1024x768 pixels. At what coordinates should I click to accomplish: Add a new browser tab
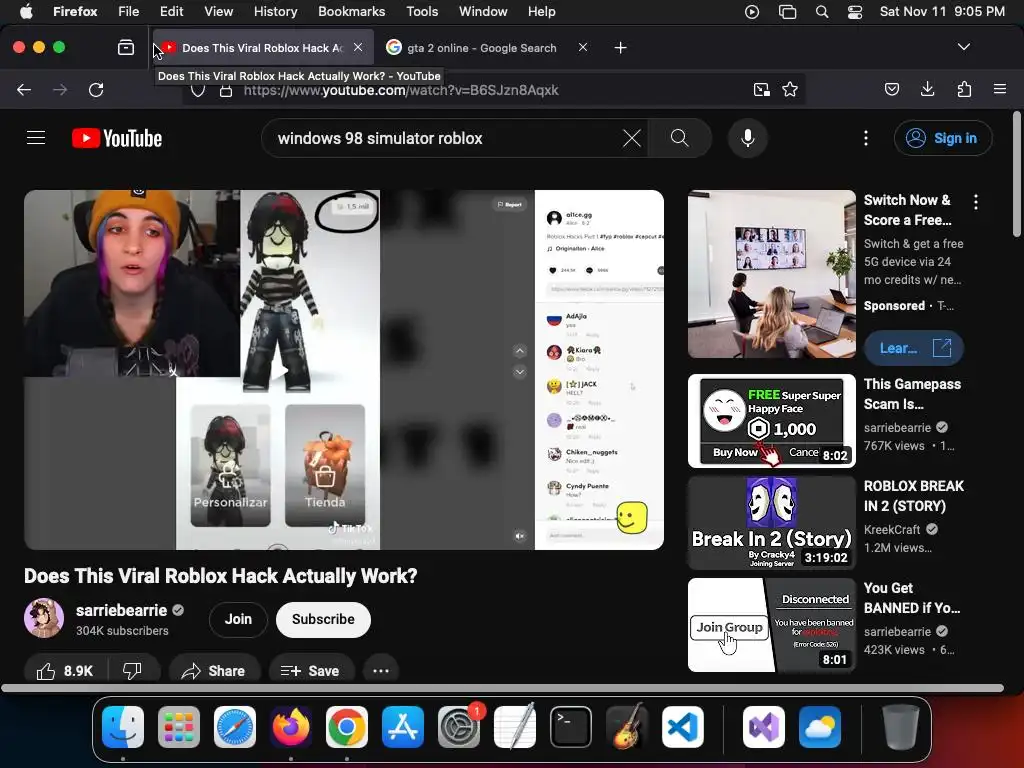[620, 48]
